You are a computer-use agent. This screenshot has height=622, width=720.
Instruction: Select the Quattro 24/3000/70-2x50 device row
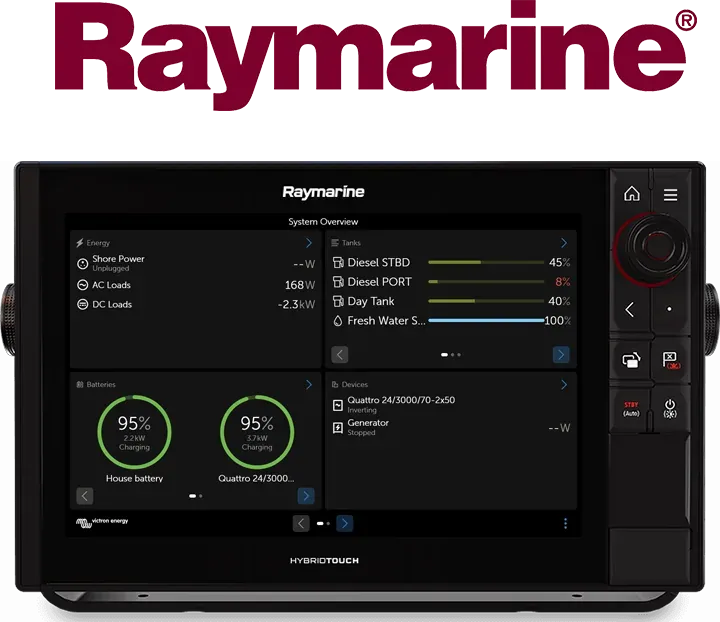[451, 405]
